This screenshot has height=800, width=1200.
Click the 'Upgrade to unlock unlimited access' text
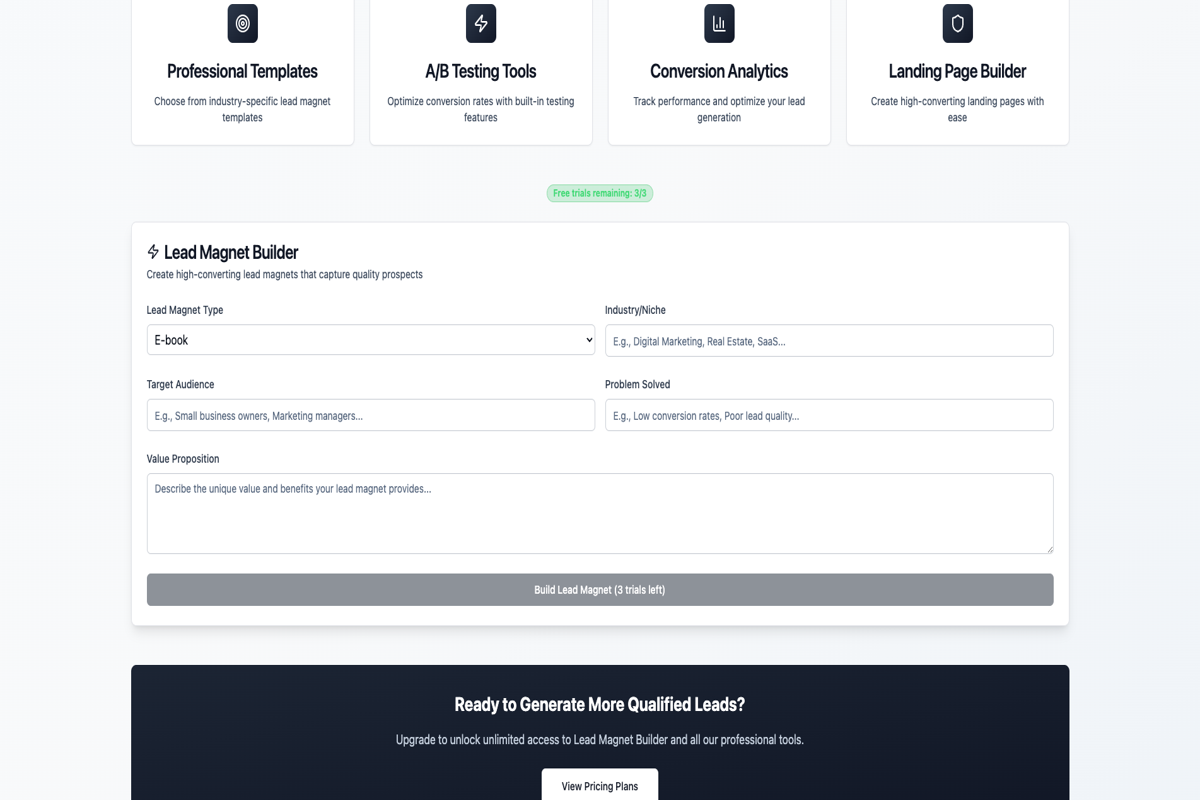coord(600,740)
